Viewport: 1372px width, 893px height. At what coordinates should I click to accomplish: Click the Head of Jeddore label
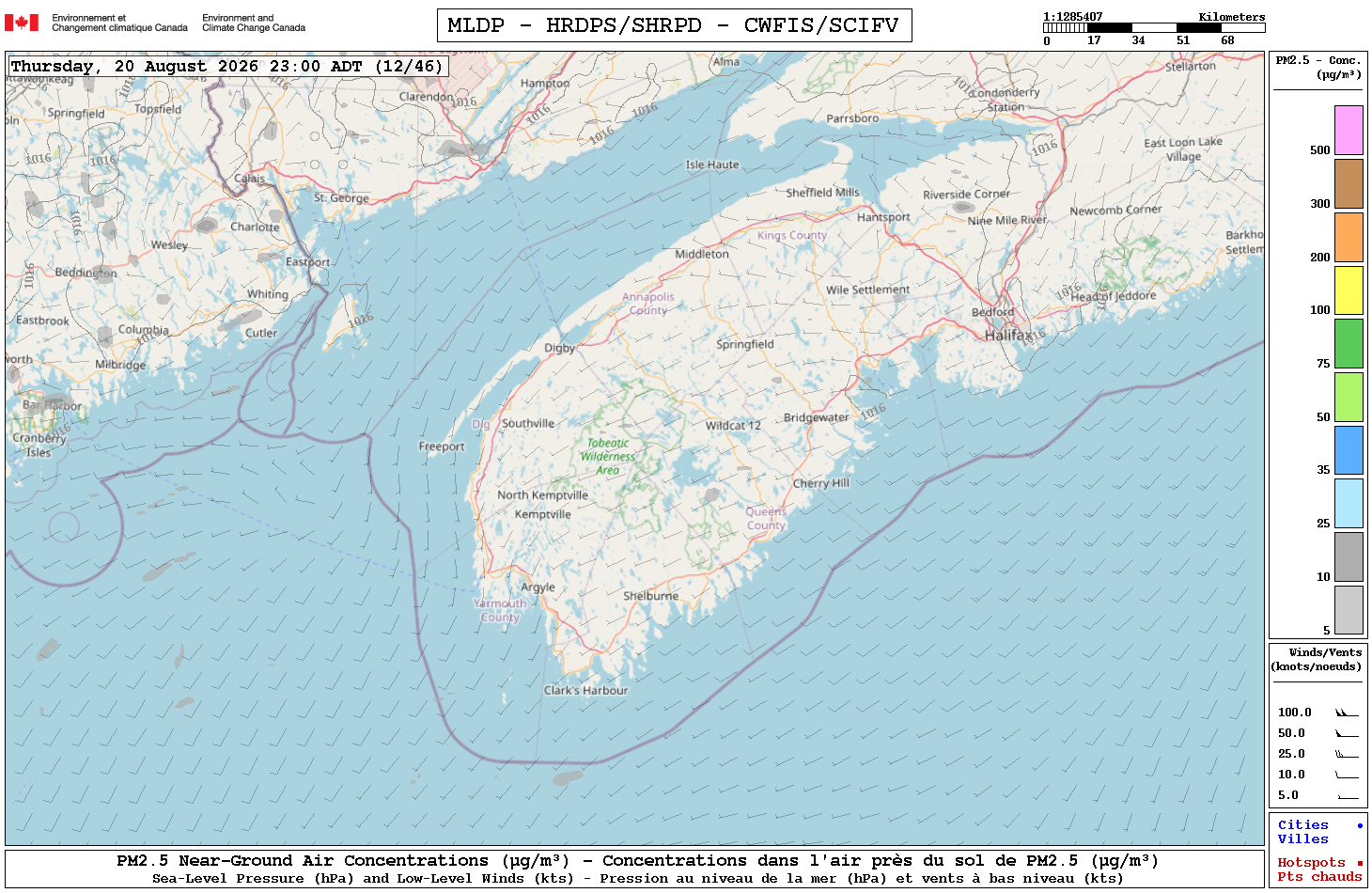(x=1114, y=296)
